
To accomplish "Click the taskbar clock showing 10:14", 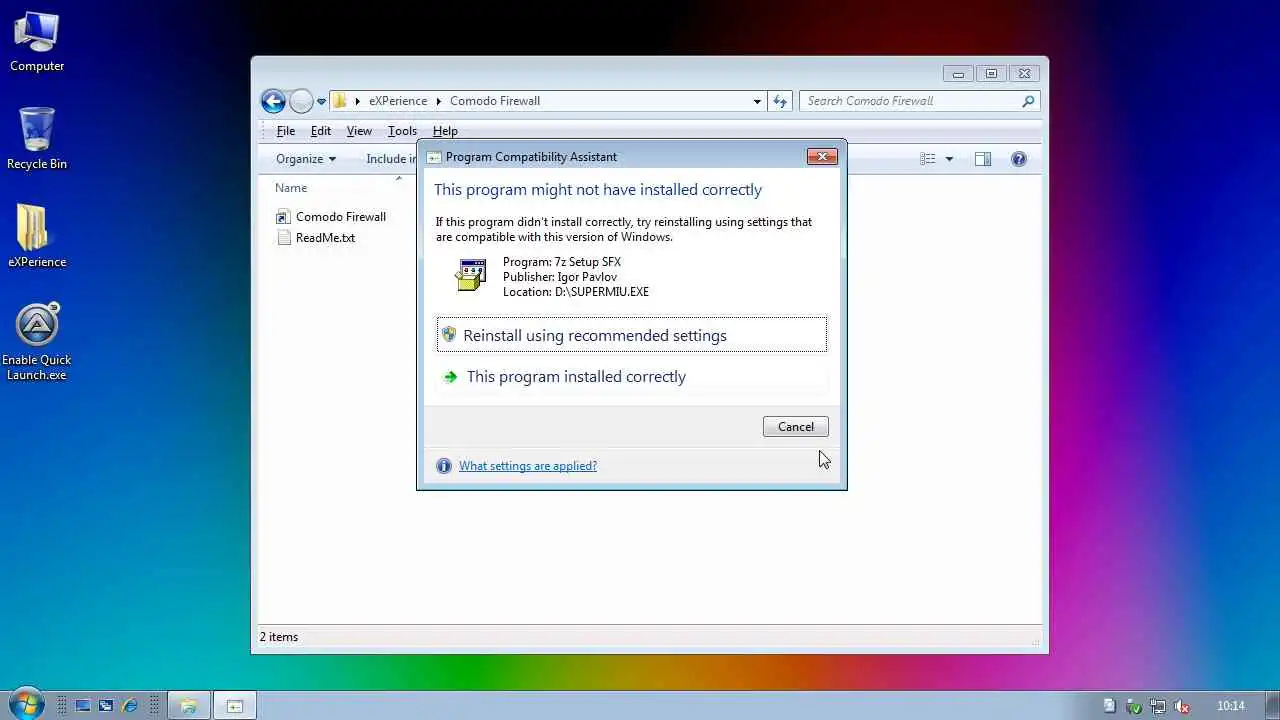I will 1231,706.
